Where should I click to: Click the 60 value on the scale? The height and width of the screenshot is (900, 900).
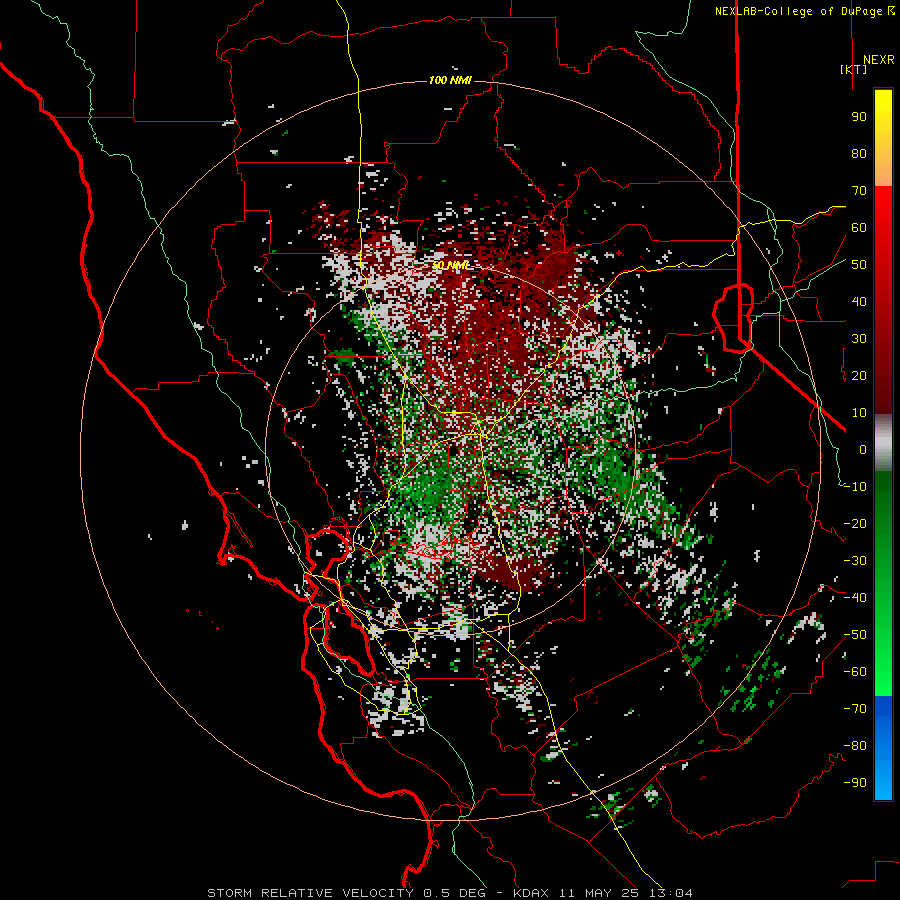coord(859,227)
